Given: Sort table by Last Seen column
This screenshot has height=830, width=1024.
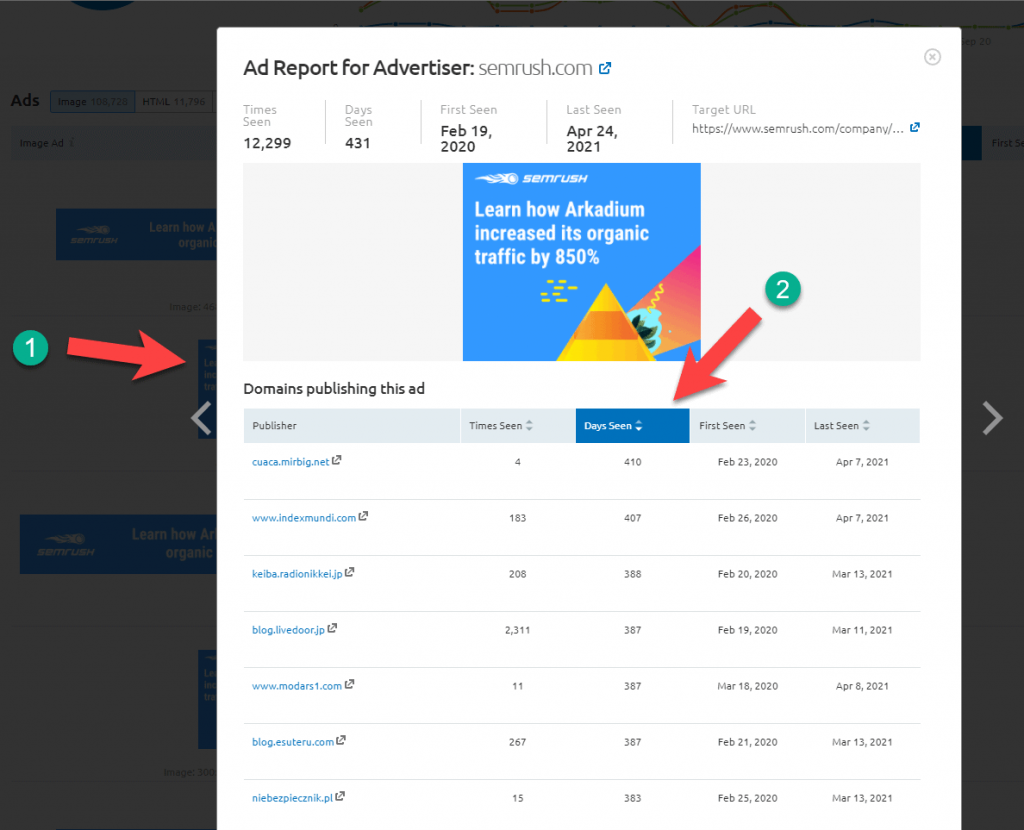Looking at the screenshot, I should tap(863, 426).
